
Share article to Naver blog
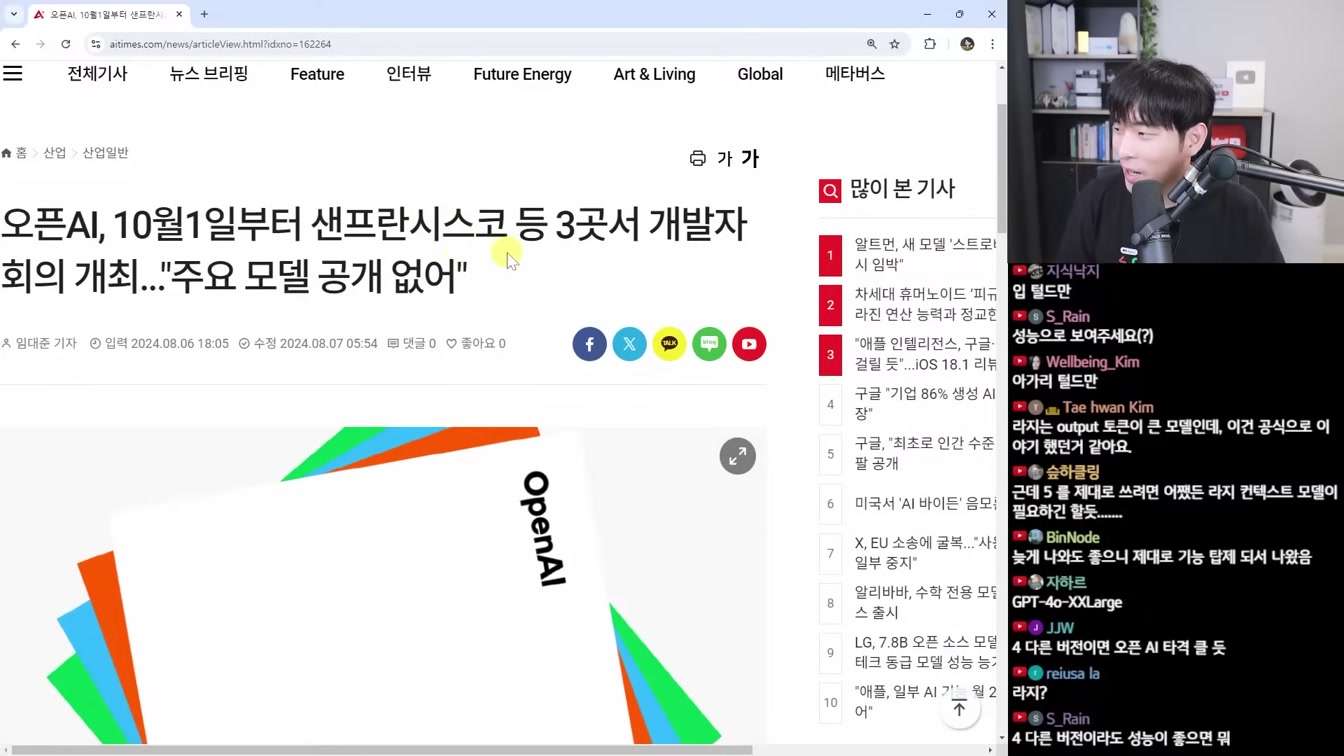(710, 344)
